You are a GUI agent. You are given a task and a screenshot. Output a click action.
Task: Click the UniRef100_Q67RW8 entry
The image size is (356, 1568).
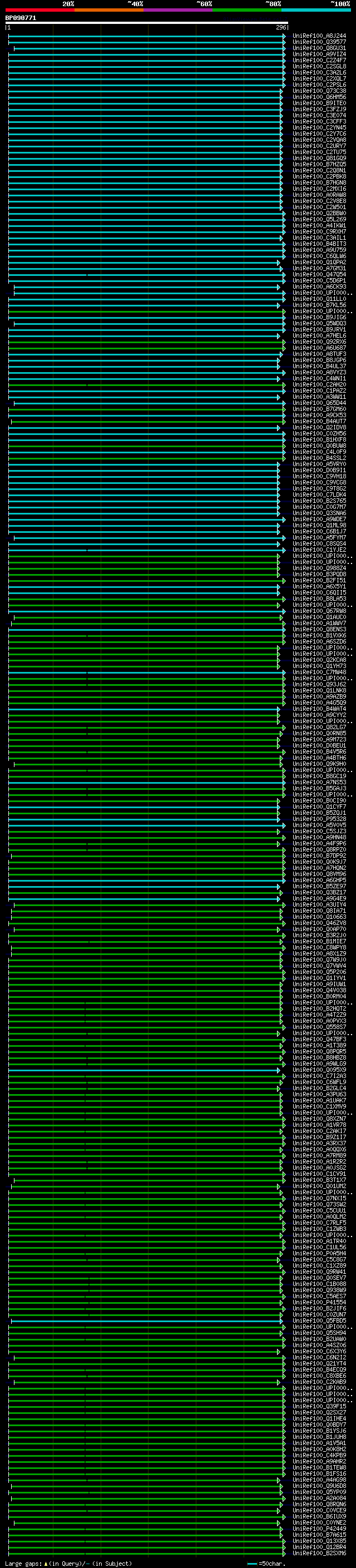(319, 611)
